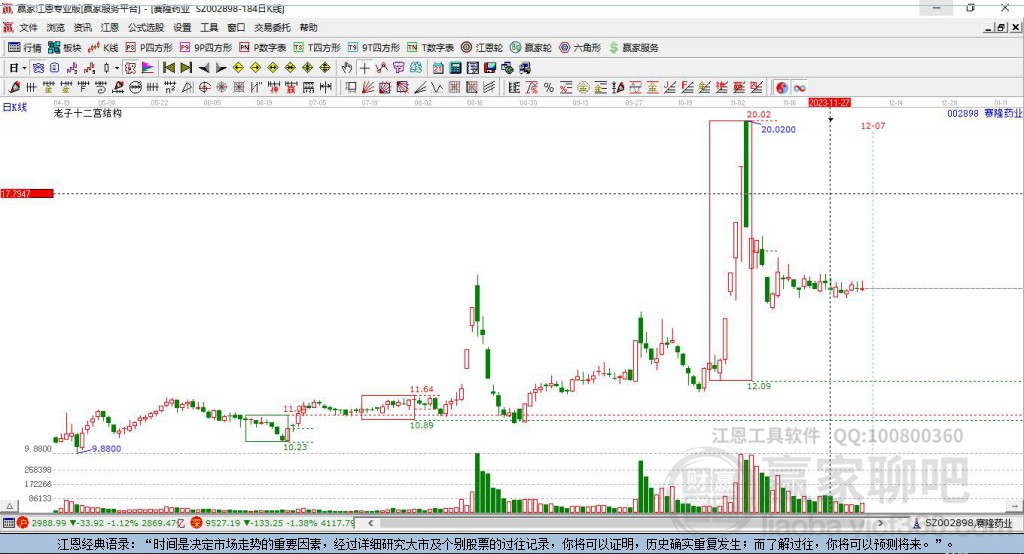Screen dimensions: 1024x554
Task: Open the 资讯 menu
Action: click(x=82, y=27)
